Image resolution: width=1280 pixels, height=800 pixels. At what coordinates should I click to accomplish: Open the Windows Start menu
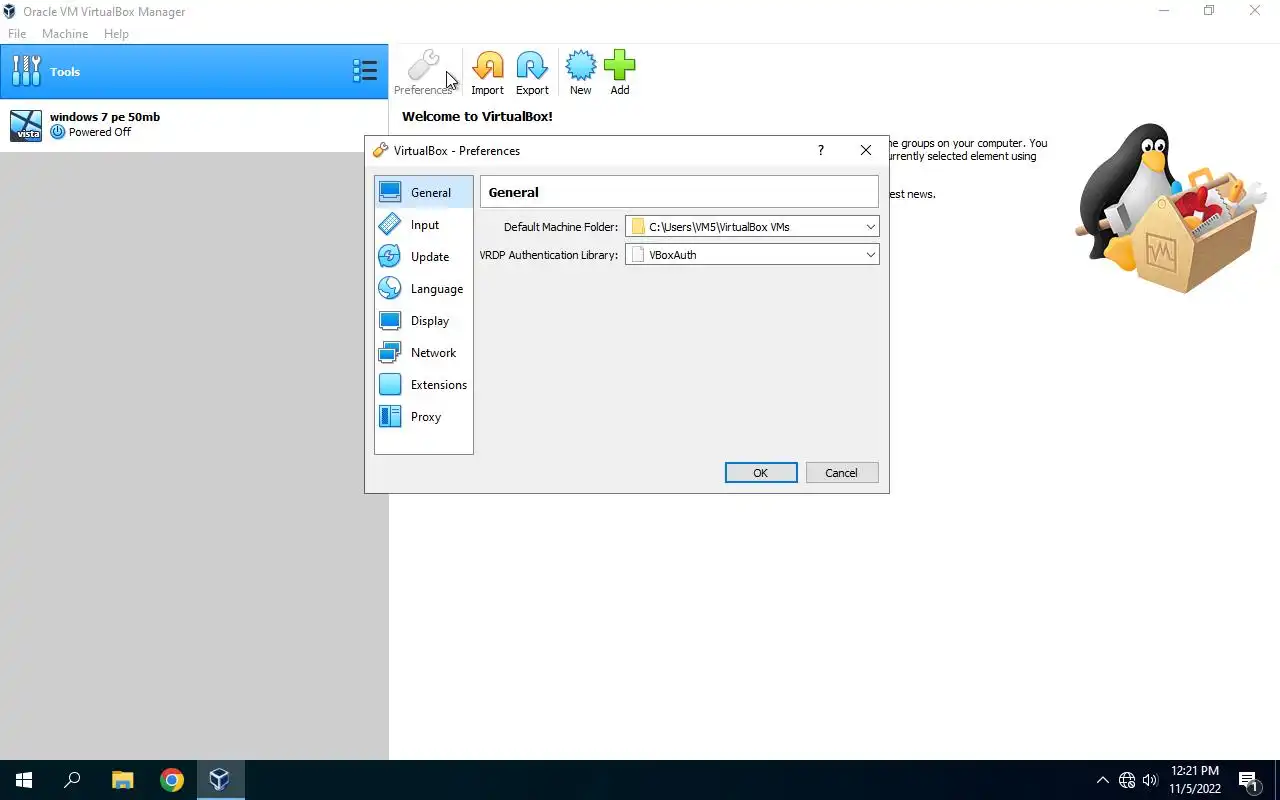coord(24,780)
